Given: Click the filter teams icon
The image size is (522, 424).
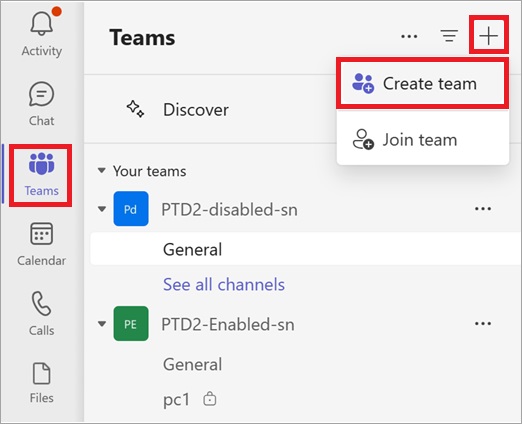Looking at the screenshot, I should point(449,36).
